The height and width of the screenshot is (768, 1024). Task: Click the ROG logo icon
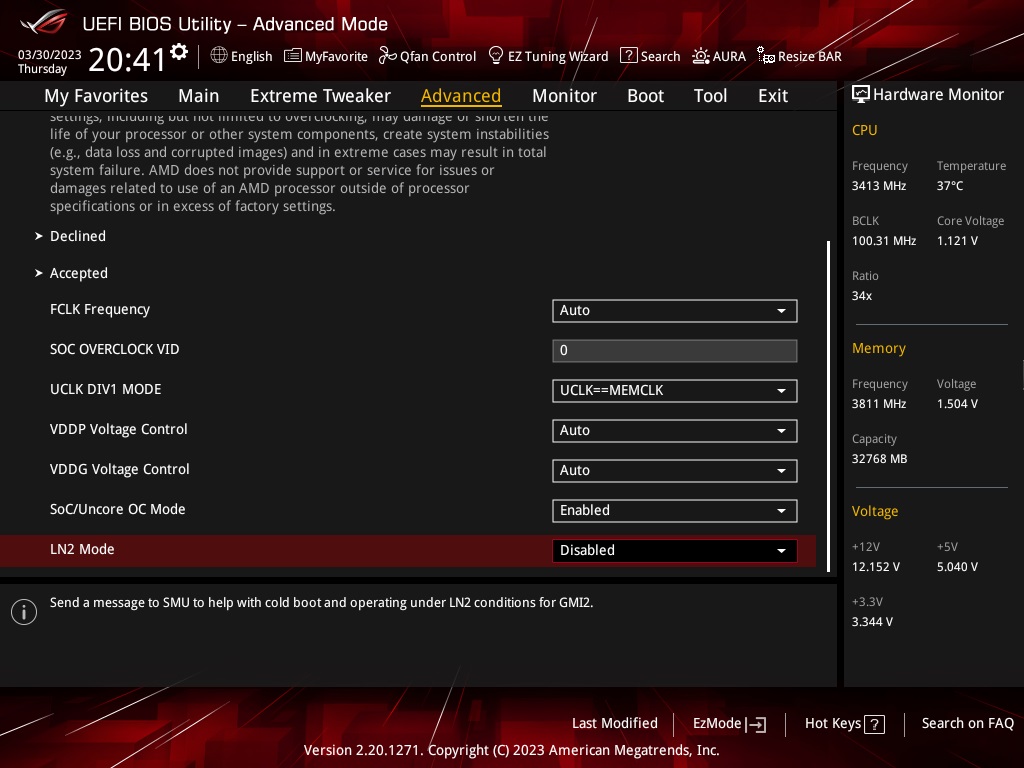(43, 23)
